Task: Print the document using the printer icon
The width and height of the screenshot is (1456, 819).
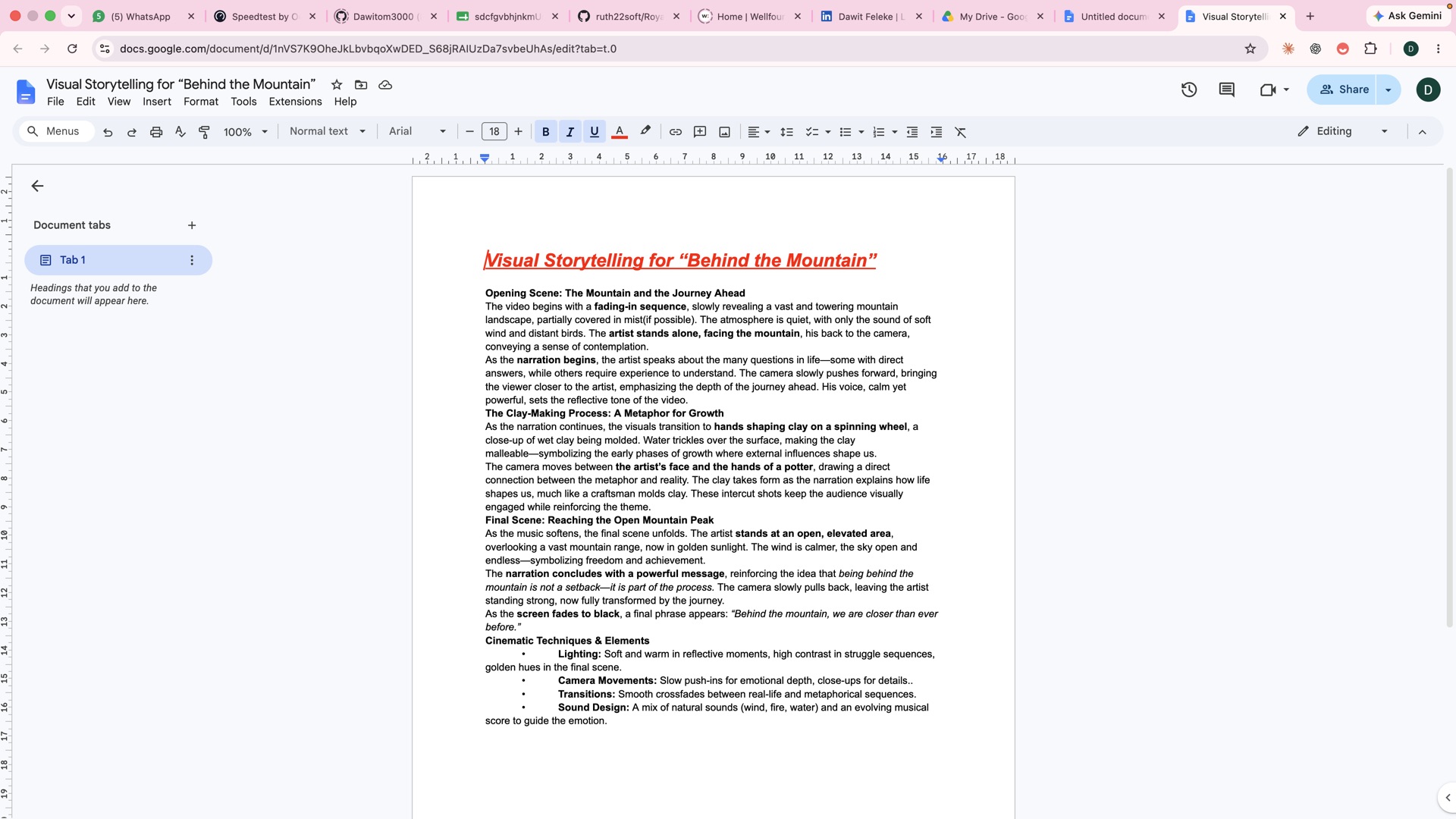Action: click(156, 132)
